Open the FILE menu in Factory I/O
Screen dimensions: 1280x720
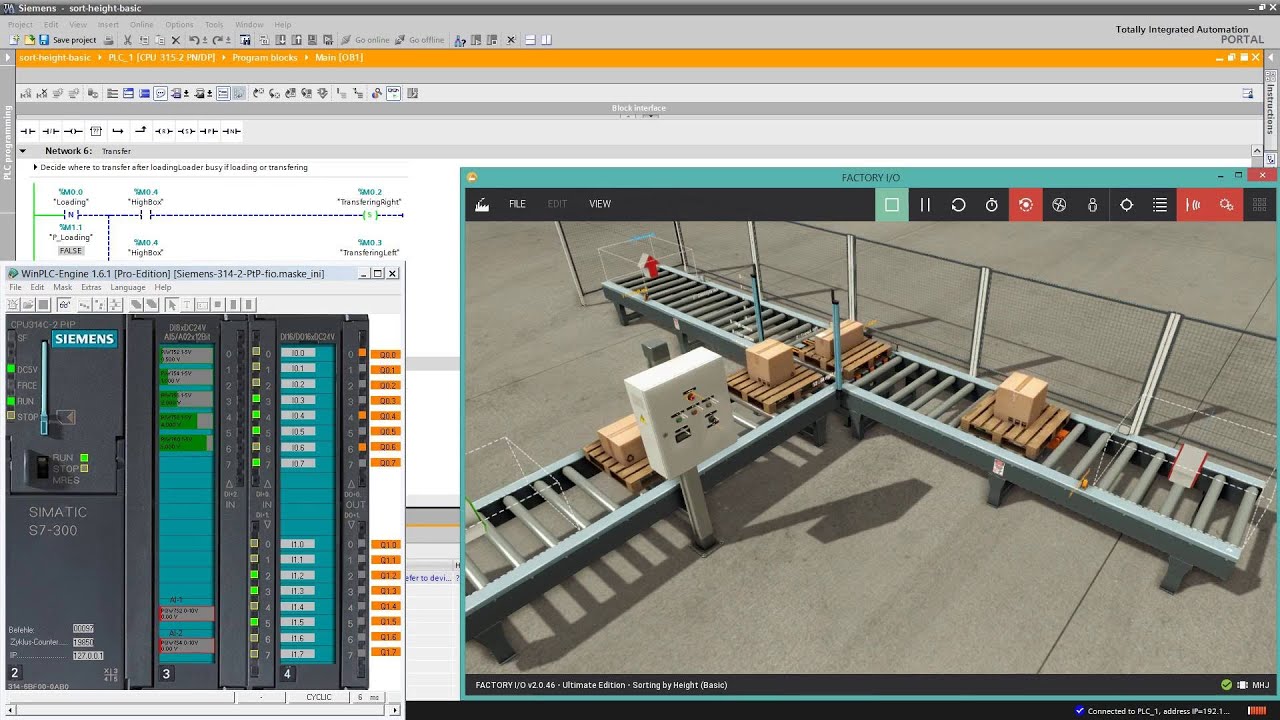517,204
